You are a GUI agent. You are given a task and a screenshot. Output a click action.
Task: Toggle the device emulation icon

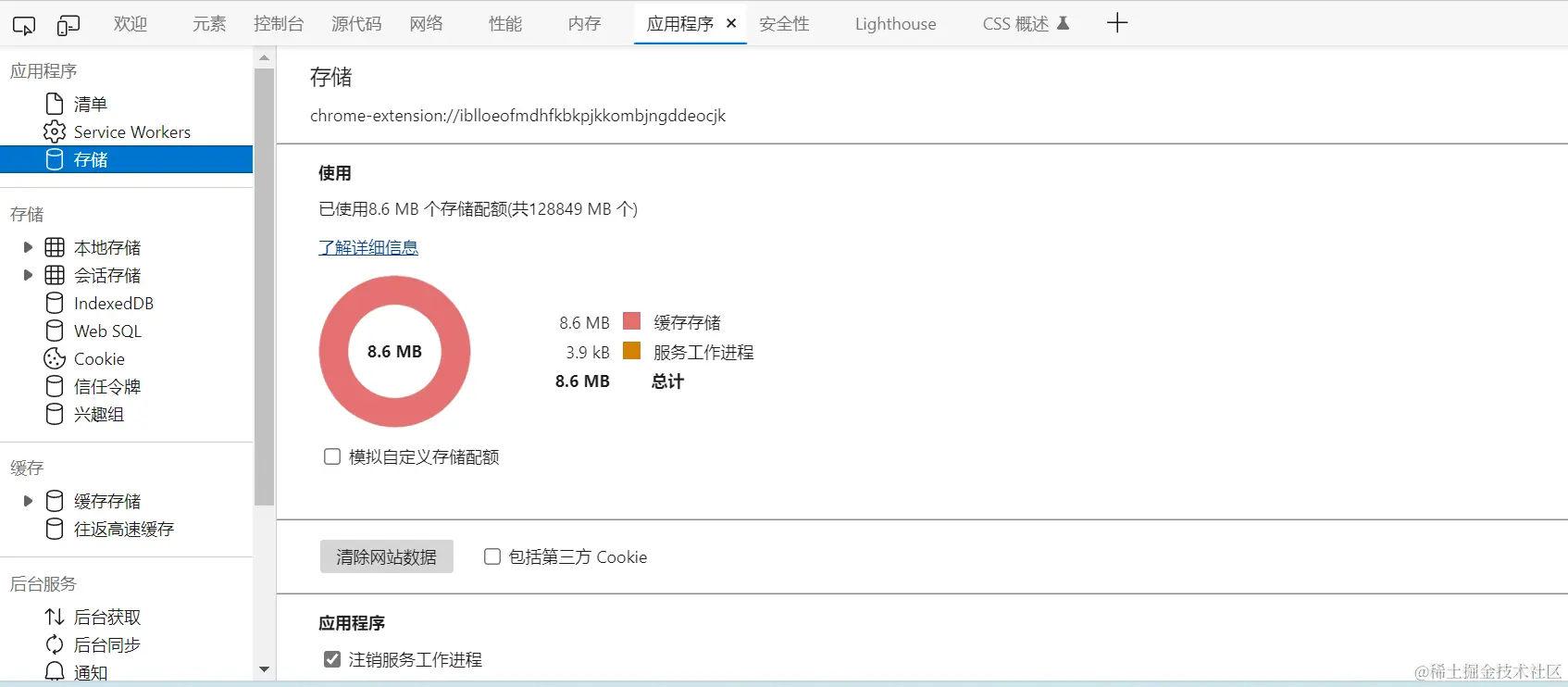tap(68, 25)
